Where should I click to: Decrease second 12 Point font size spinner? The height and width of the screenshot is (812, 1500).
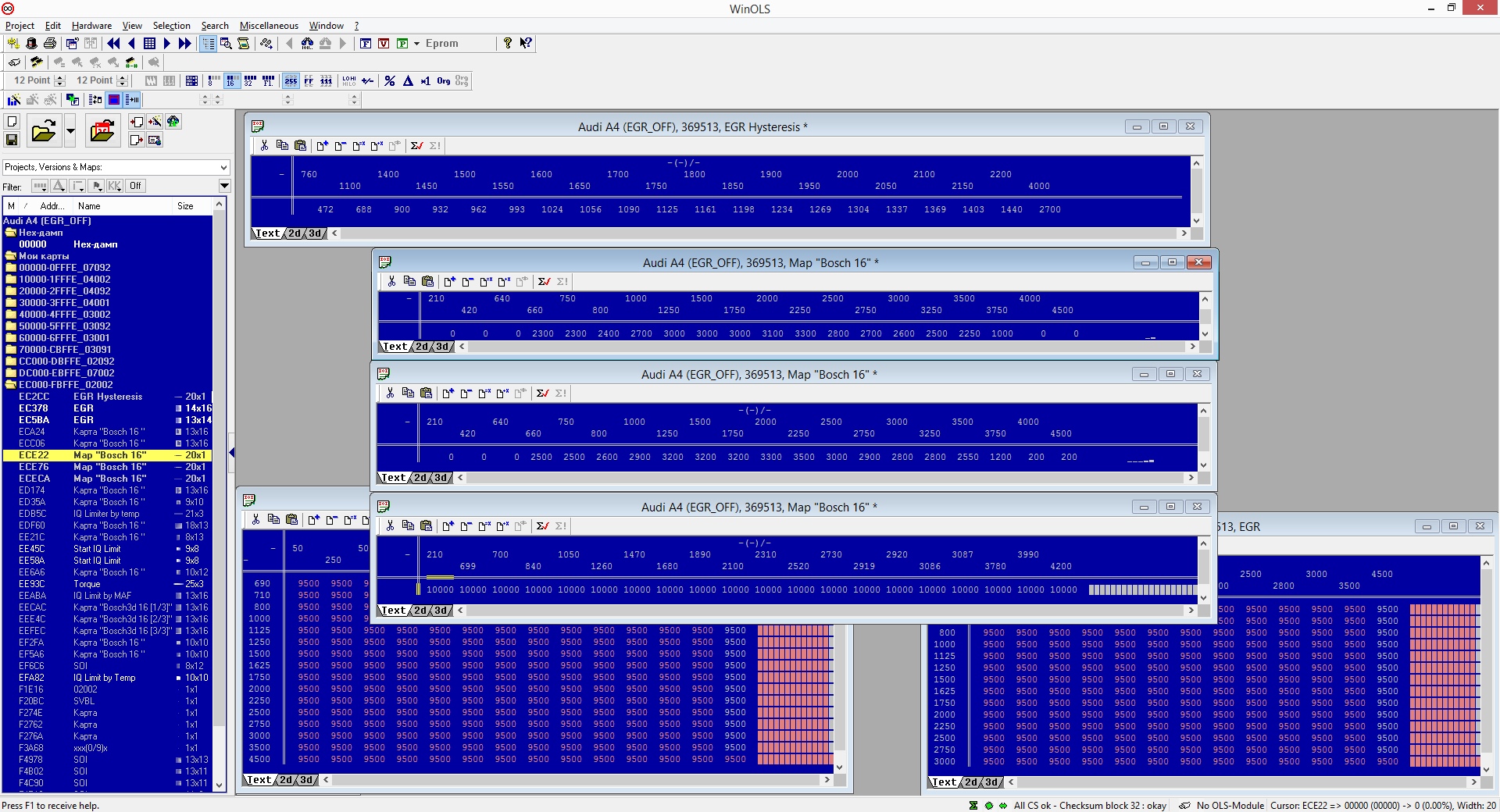(x=123, y=84)
